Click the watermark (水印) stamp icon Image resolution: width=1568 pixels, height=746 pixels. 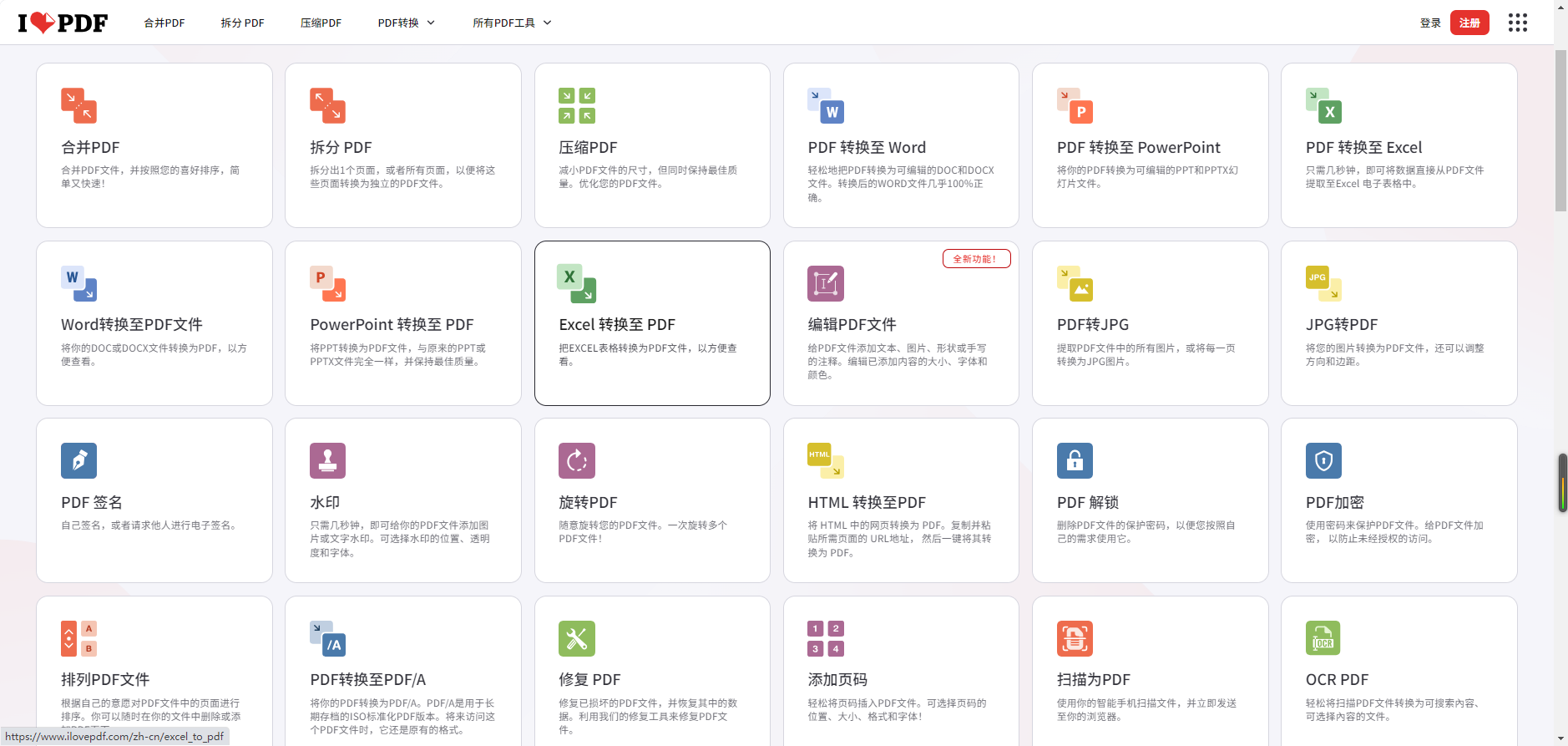pos(327,460)
